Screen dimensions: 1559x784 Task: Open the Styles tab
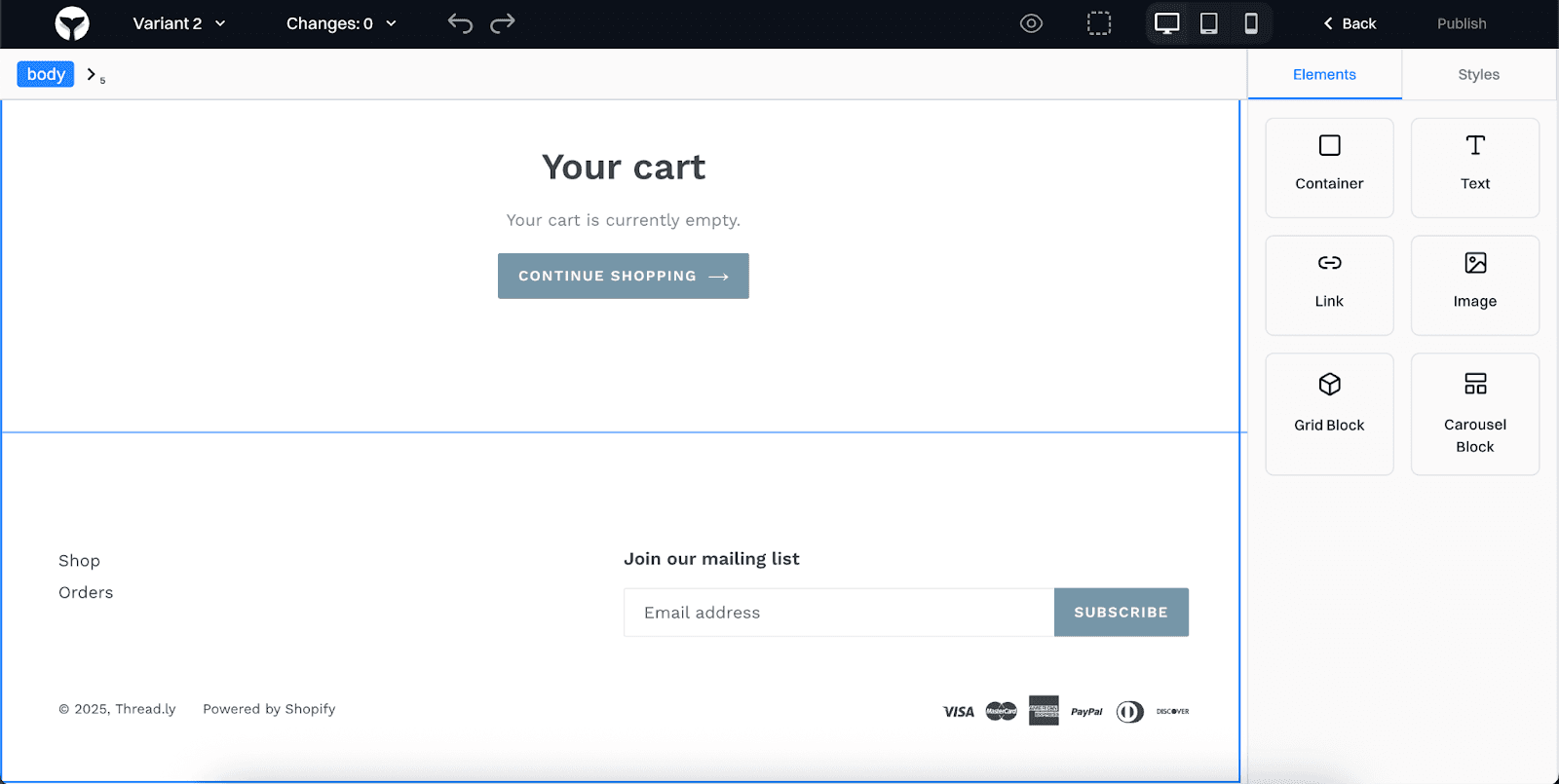1478,74
